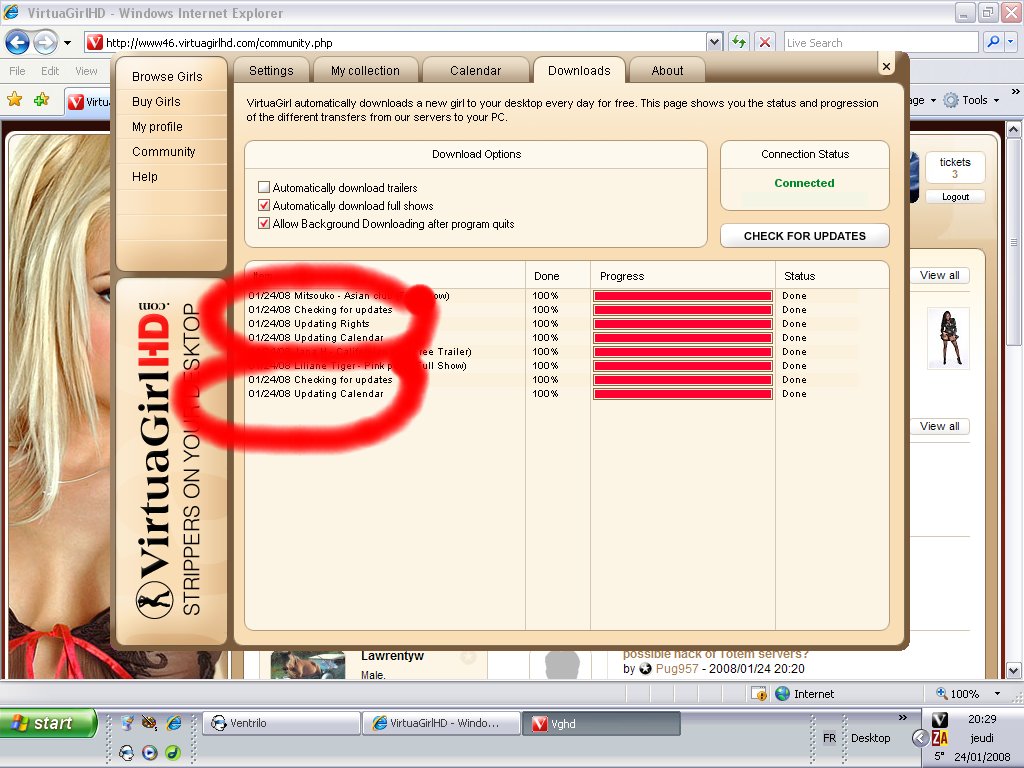The image size is (1024, 768).
Task: Open the View menu in IE
Action: coord(86,71)
